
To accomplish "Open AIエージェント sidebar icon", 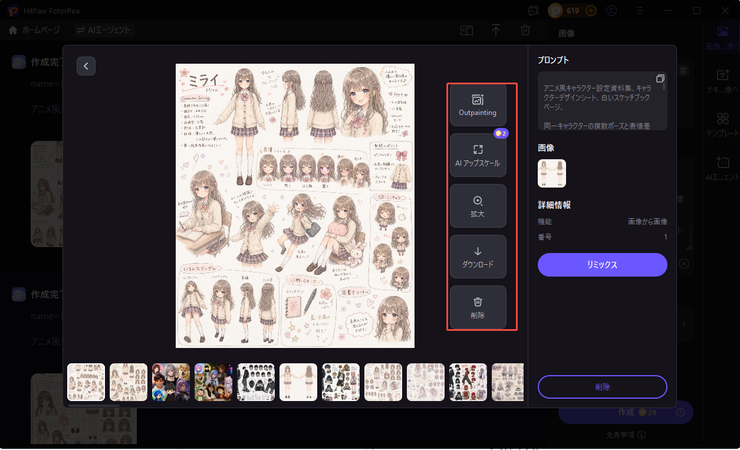I will [x=723, y=168].
